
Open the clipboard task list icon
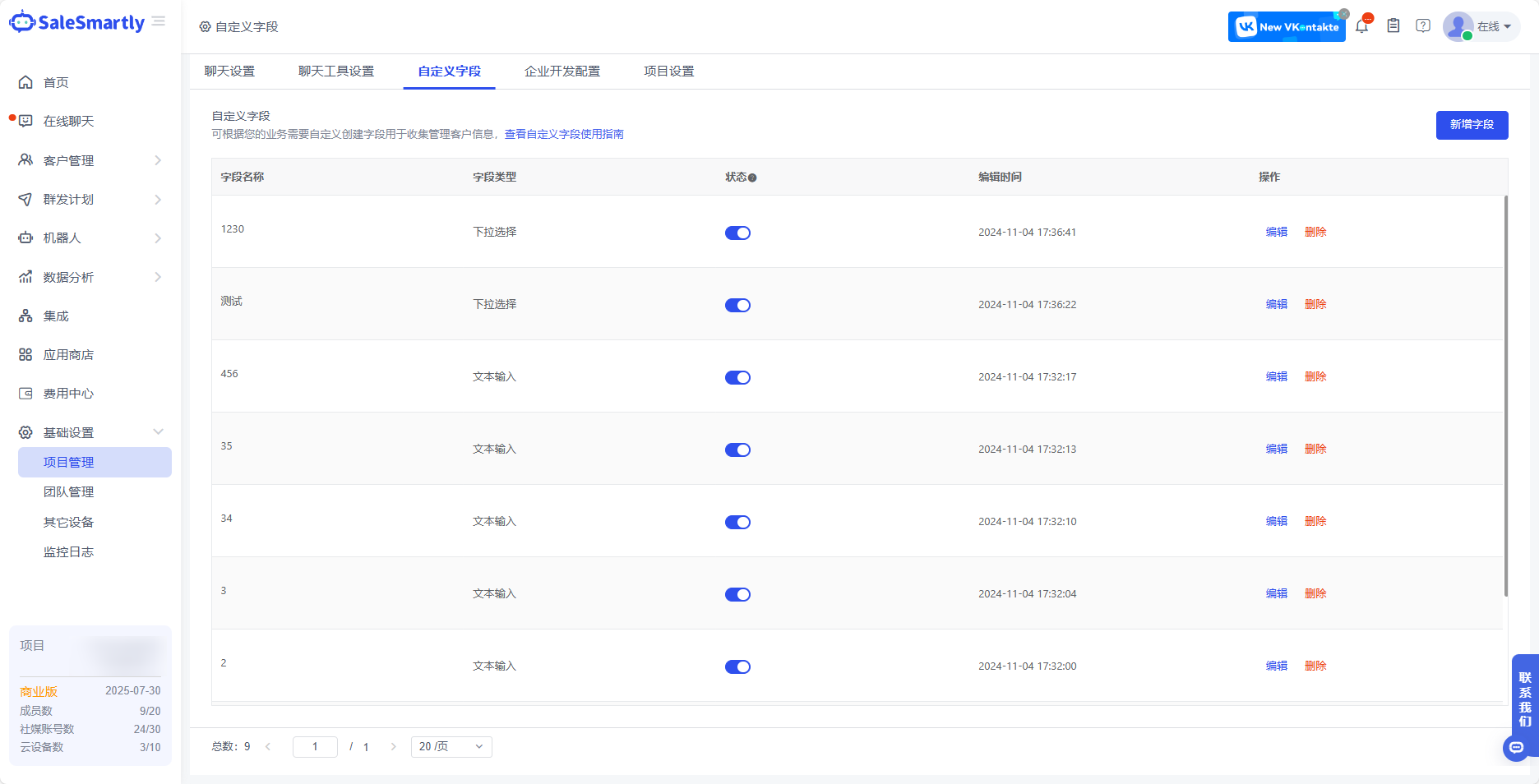tap(1393, 26)
